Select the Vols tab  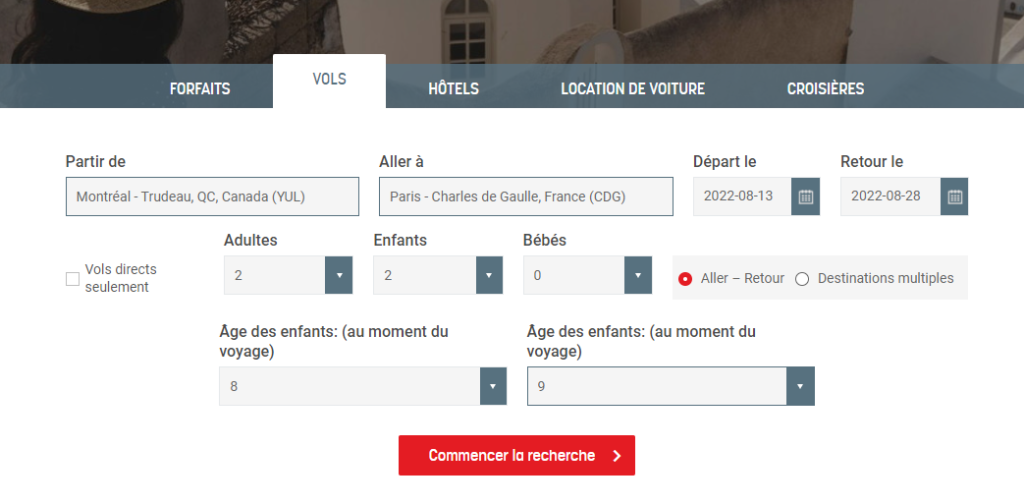pos(329,80)
